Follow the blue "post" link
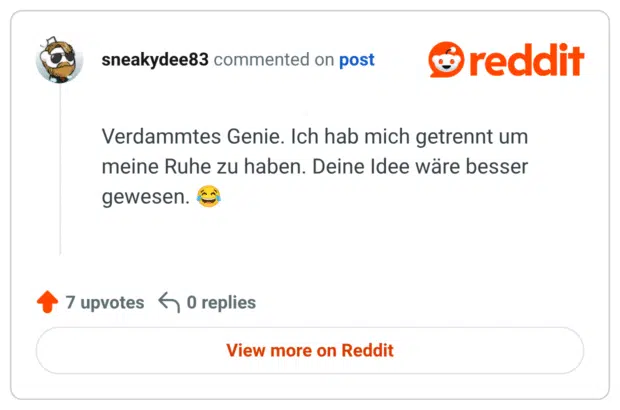 pyautogui.click(x=356, y=60)
